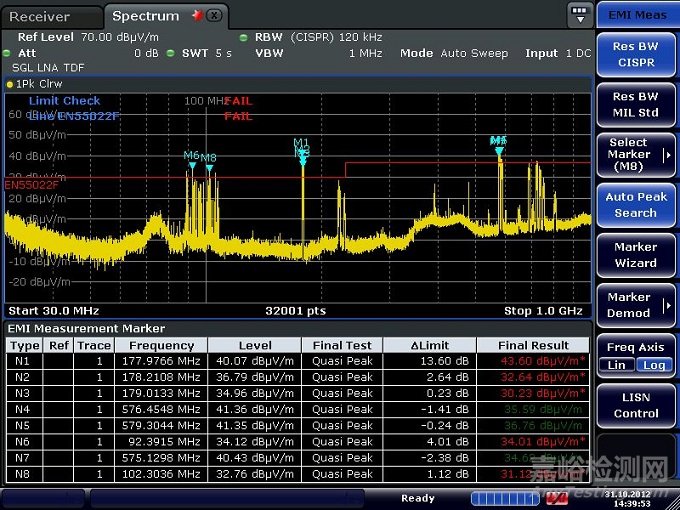Viewport: 680px width, 510px height.
Task: Open the softkey menu icon at top right
Action: [x=579, y=15]
